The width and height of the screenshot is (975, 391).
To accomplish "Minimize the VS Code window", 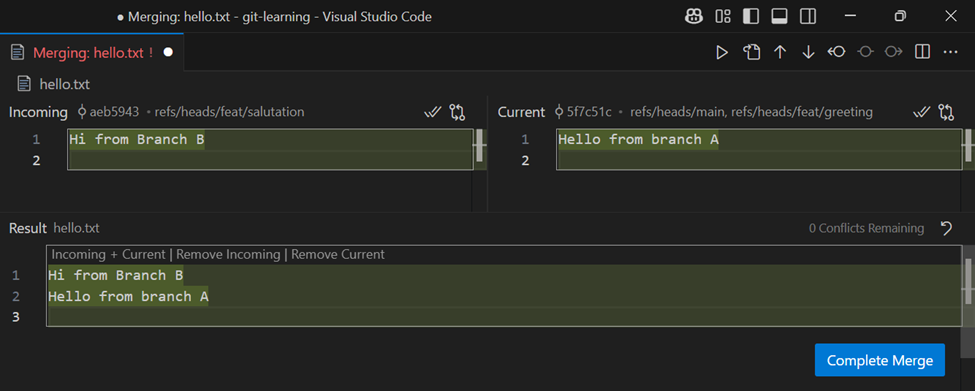I will tap(851, 17).
